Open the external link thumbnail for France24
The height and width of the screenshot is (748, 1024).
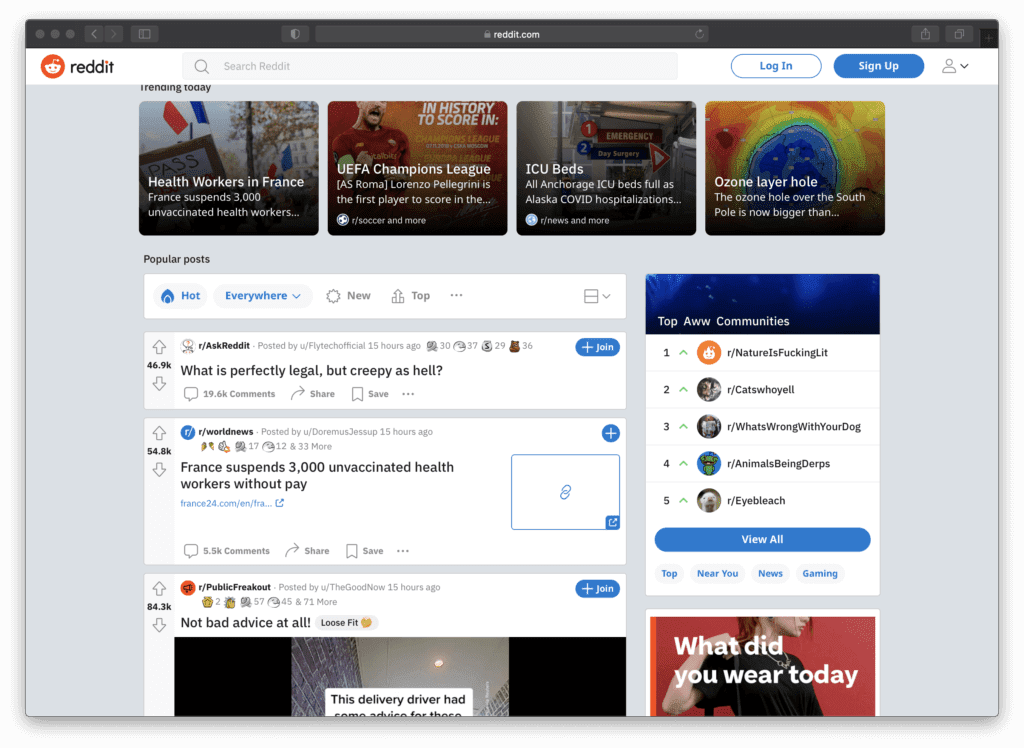[x=565, y=492]
